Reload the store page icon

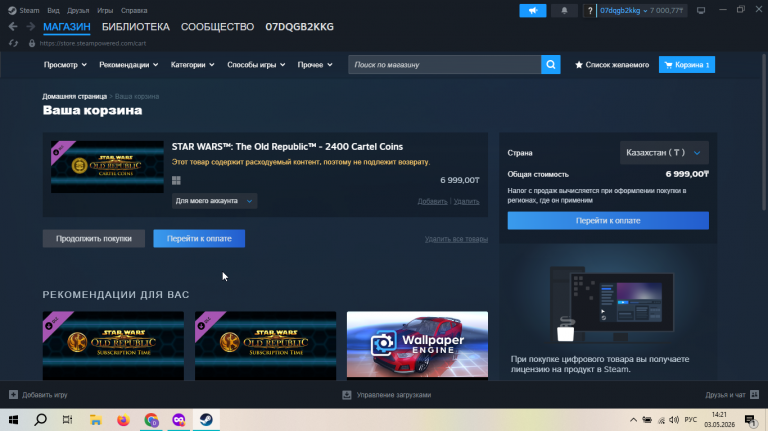point(13,43)
